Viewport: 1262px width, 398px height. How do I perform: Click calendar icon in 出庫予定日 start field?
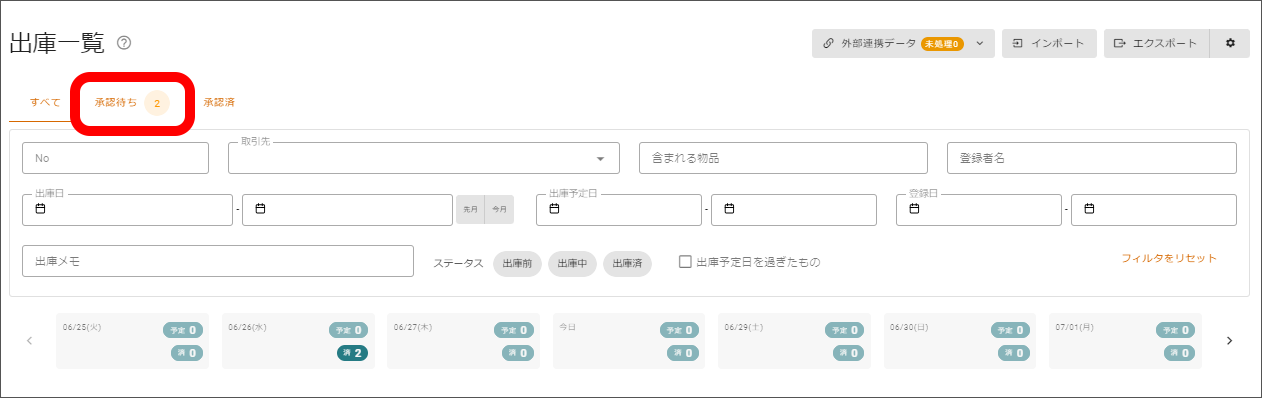tap(554, 209)
